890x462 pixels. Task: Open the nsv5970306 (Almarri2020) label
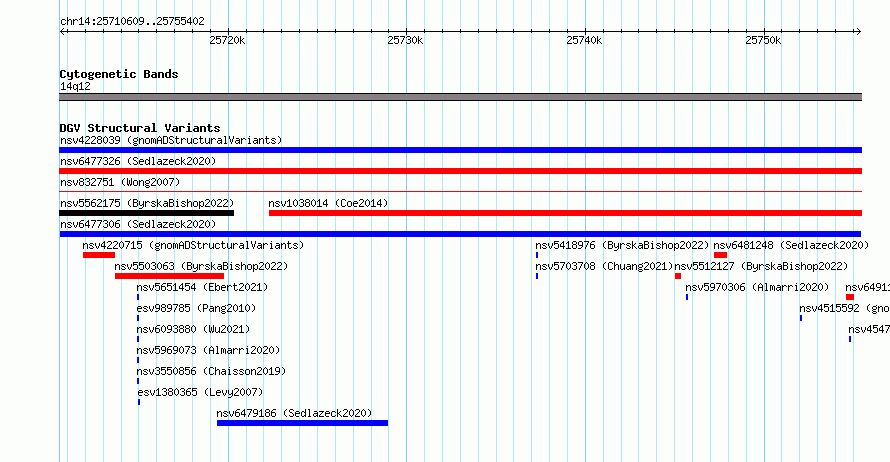tap(757, 287)
